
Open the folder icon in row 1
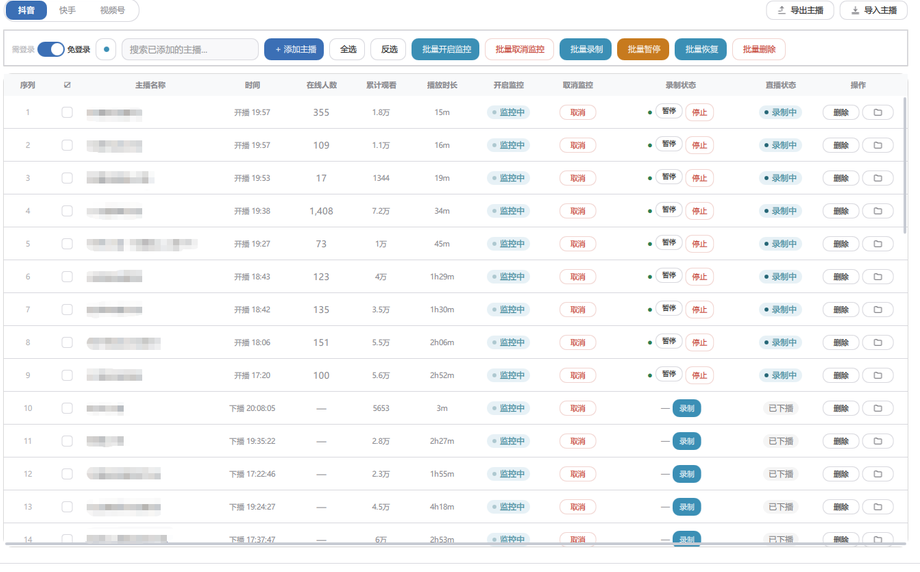coord(878,112)
